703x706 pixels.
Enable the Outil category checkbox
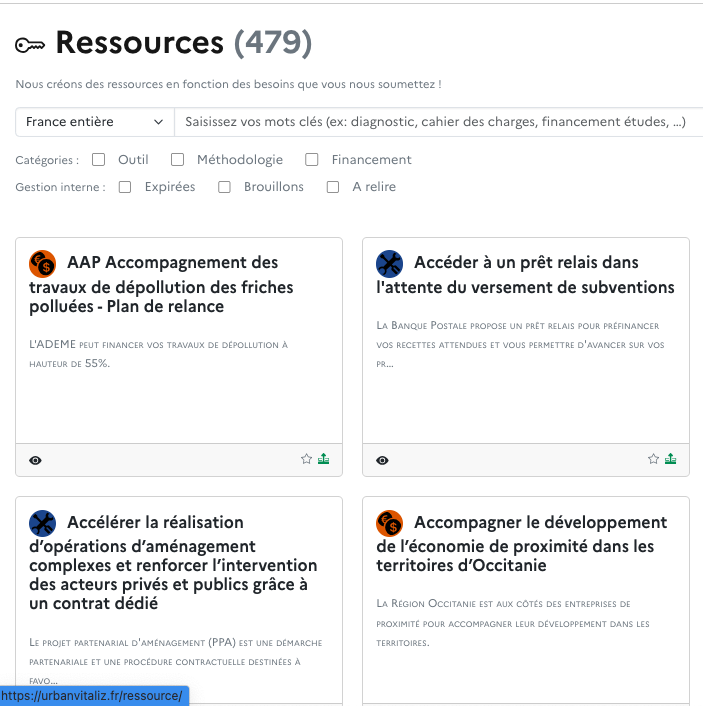pos(99,159)
